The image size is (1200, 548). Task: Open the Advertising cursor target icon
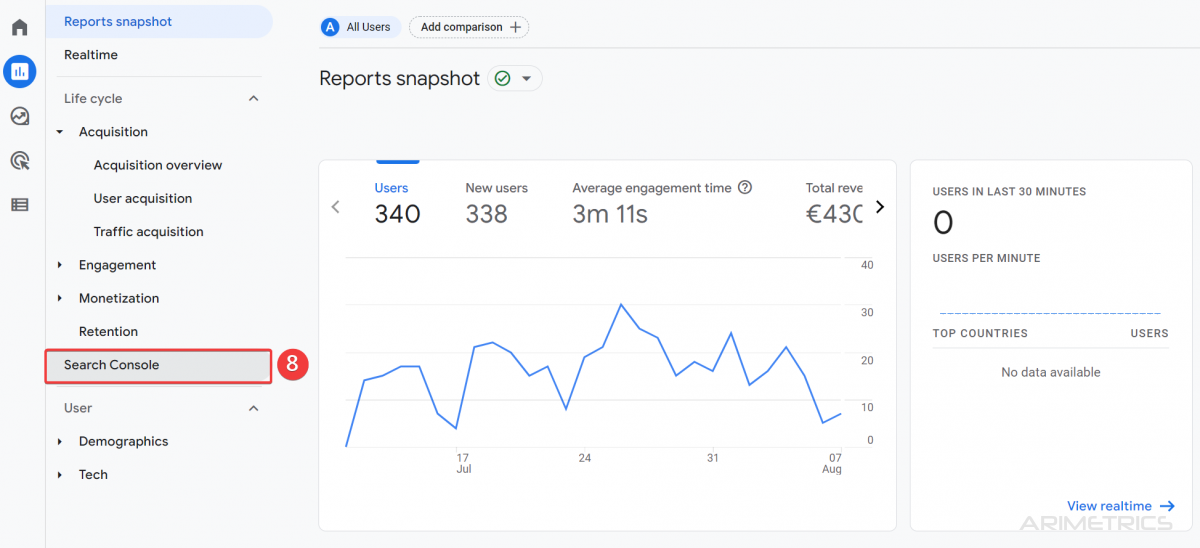pos(20,160)
